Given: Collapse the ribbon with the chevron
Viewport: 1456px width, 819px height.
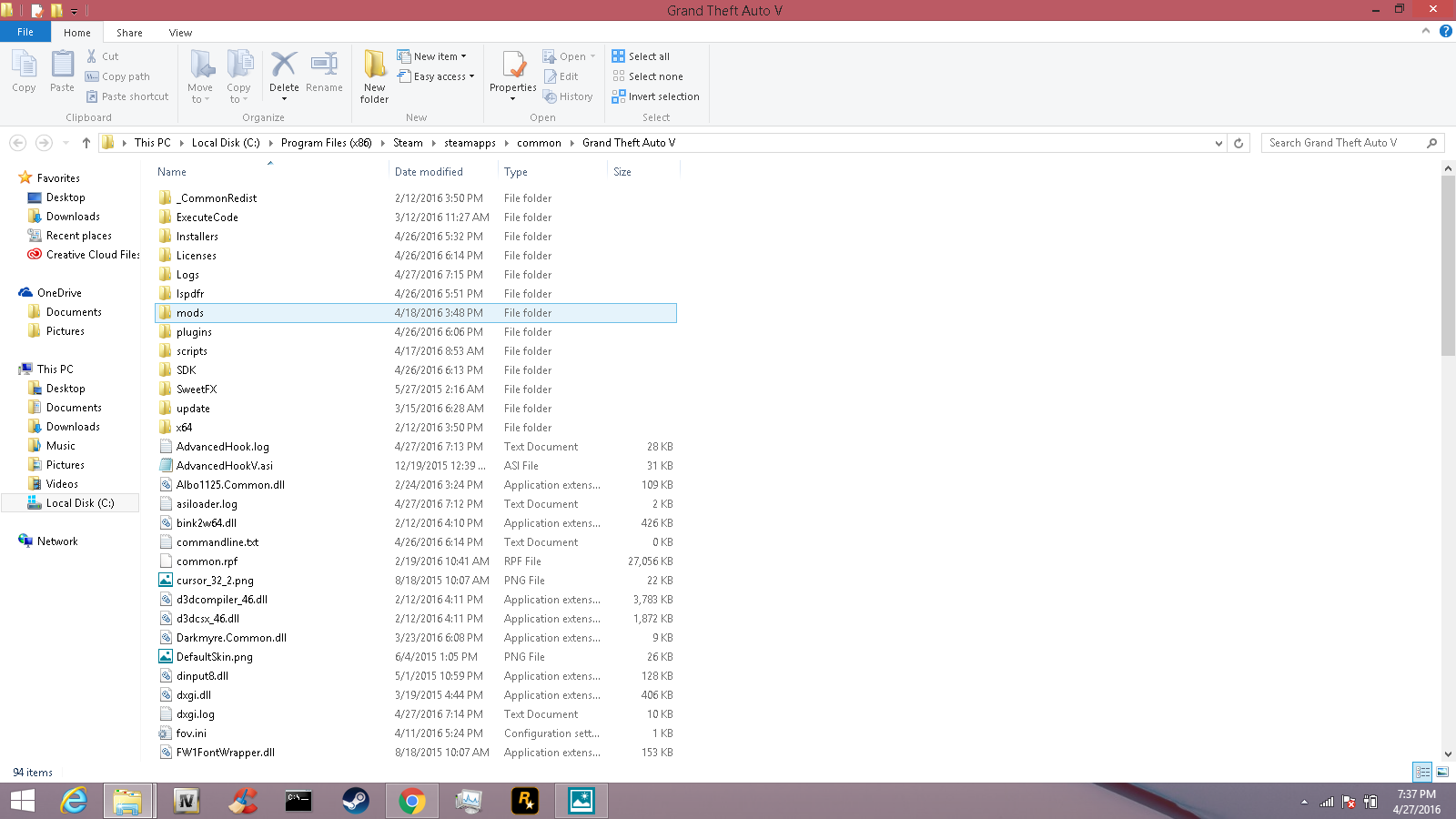Looking at the screenshot, I should click(x=1426, y=31).
